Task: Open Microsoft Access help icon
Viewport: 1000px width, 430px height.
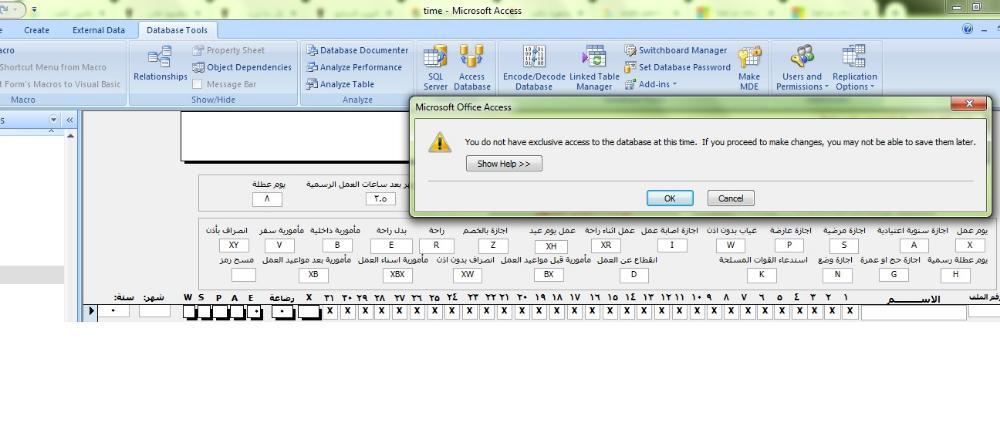Action: tap(968, 29)
